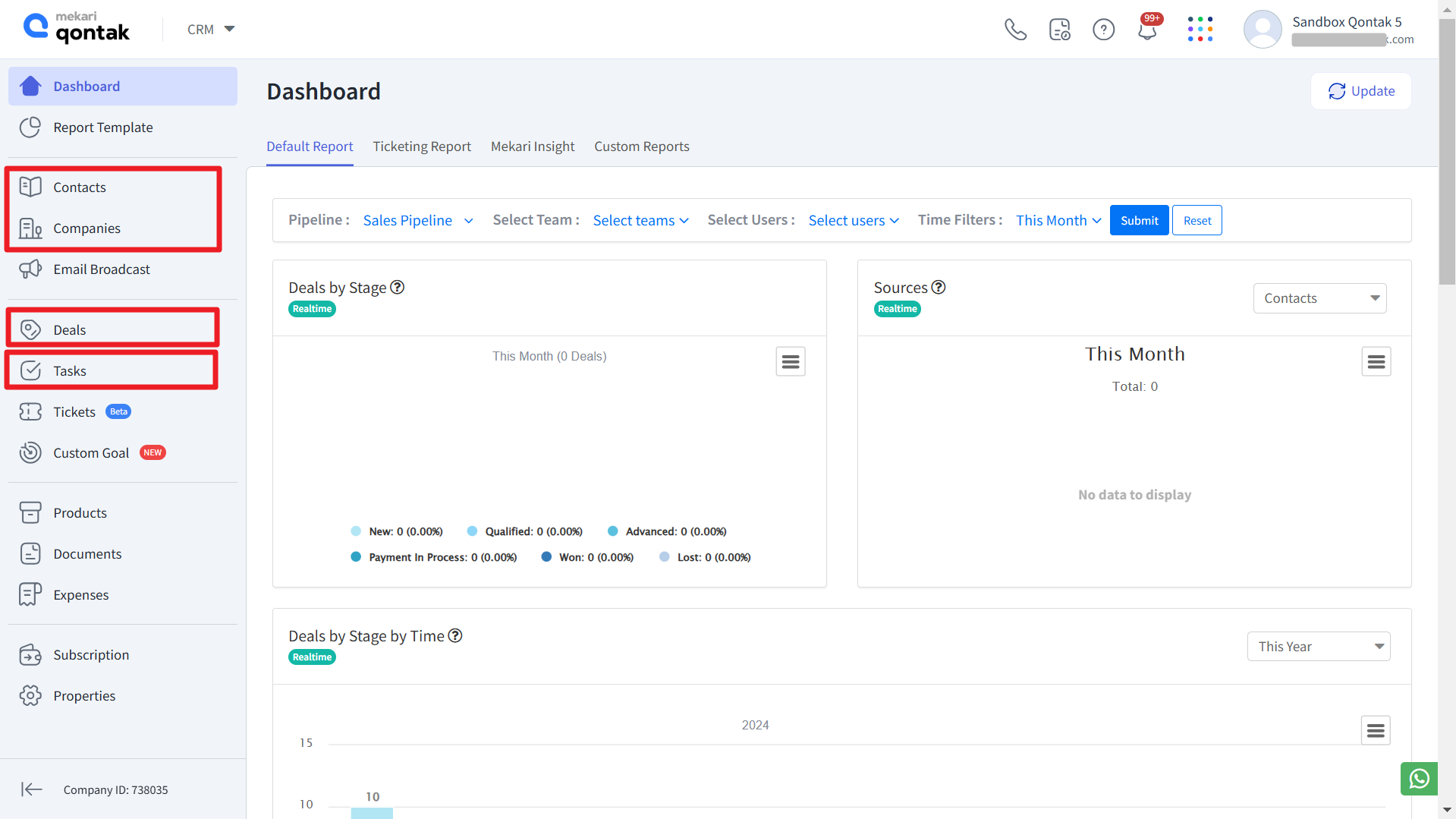Click the Properties gear icon
The image size is (1456, 819).
[x=30, y=695]
